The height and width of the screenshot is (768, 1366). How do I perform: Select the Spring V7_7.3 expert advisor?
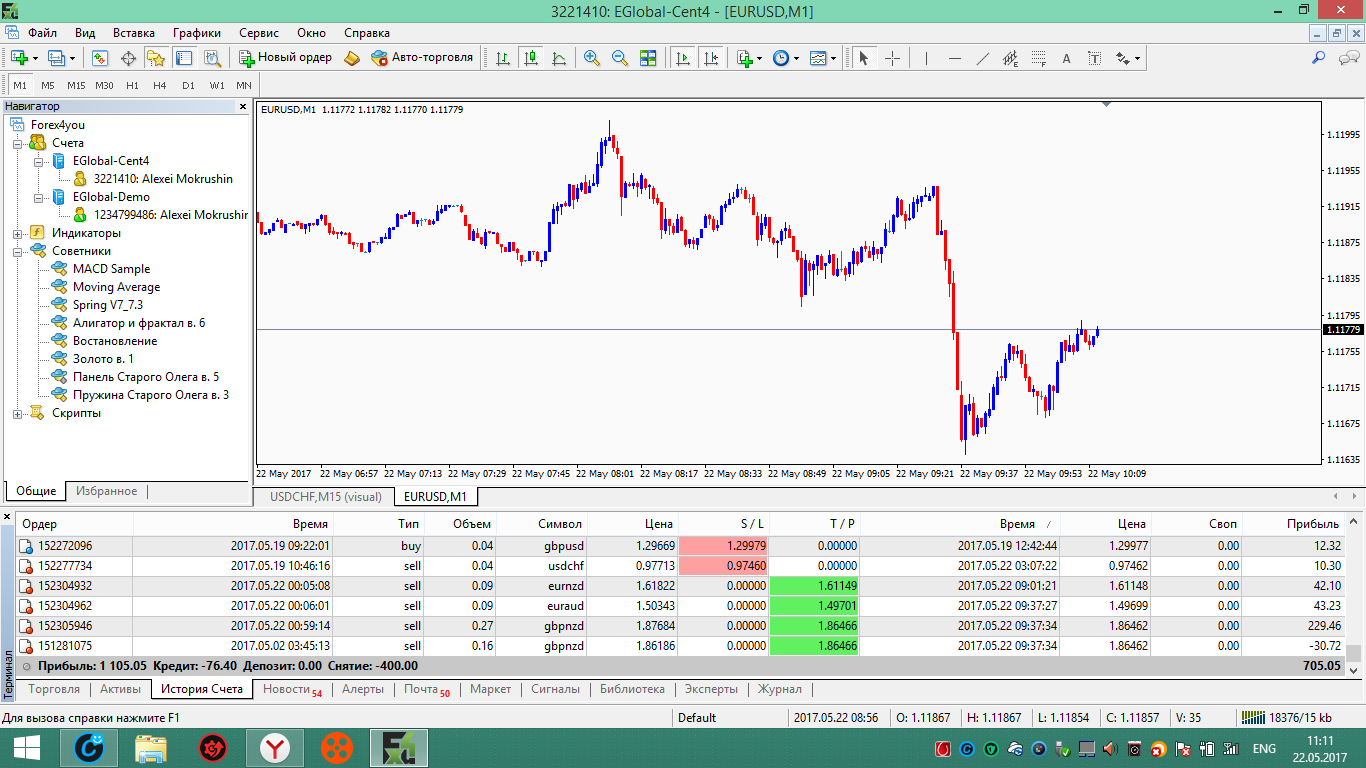(108, 305)
